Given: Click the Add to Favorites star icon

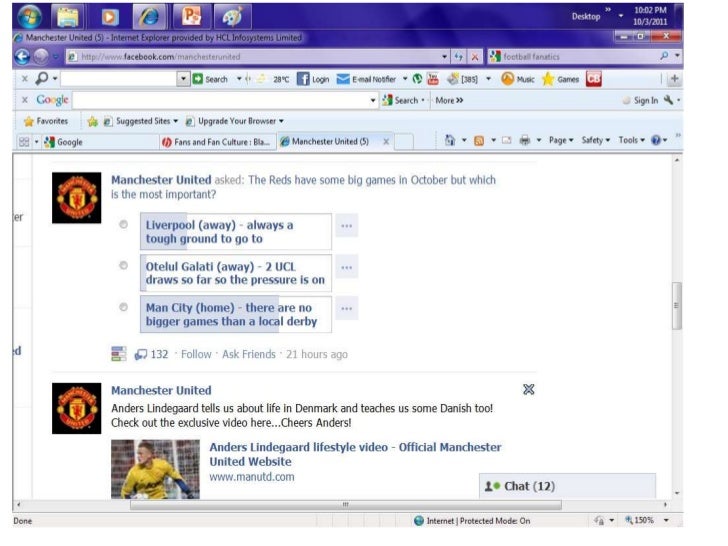Looking at the screenshot, I should [92, 121].
